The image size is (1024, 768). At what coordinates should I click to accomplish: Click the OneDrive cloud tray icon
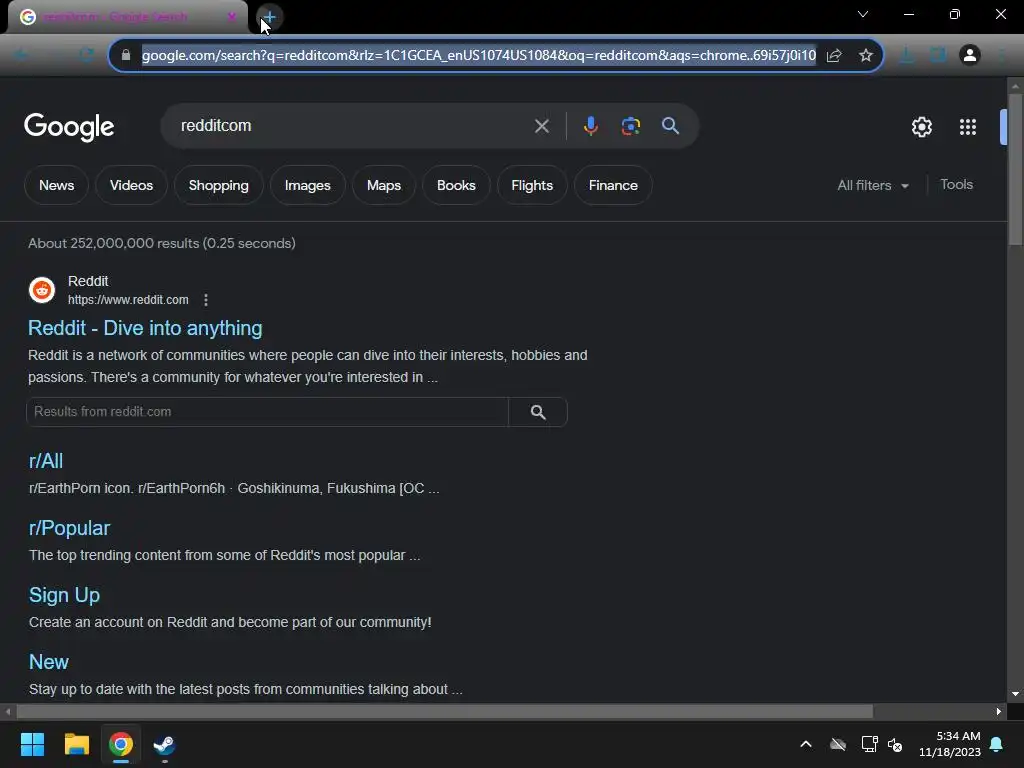pyautogui.click(x=838, y=744)
